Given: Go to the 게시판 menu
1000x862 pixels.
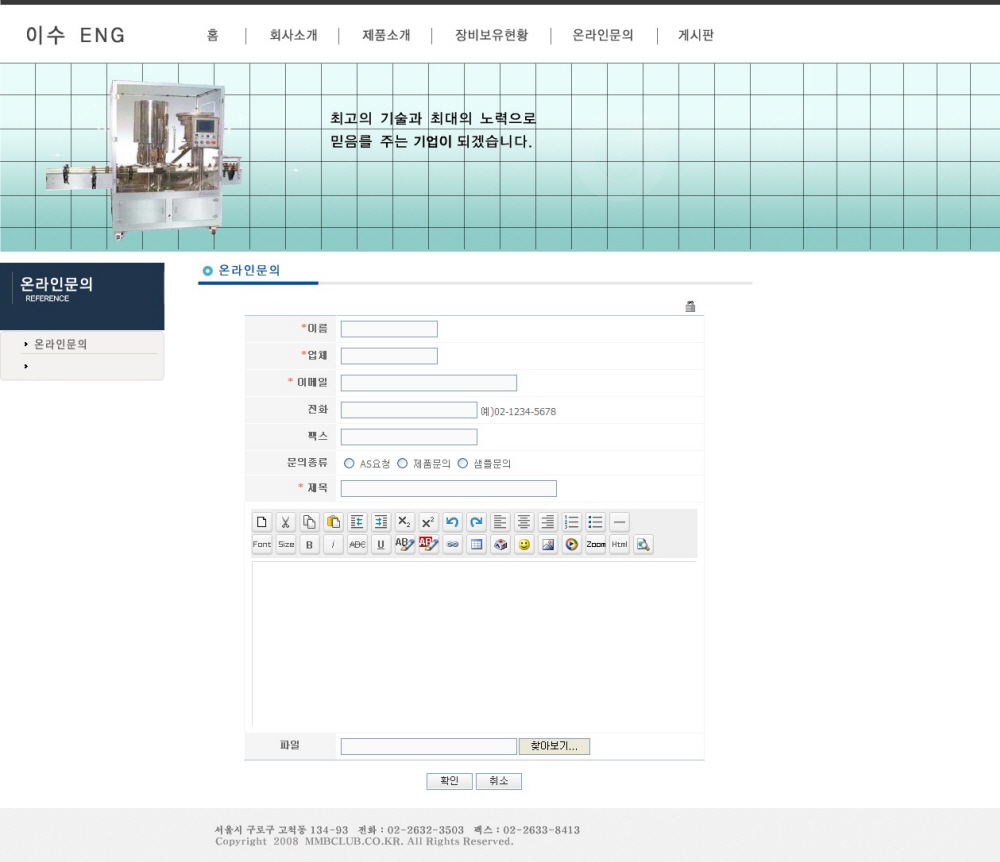Looking at the screenshot, I should pos(696,36).
